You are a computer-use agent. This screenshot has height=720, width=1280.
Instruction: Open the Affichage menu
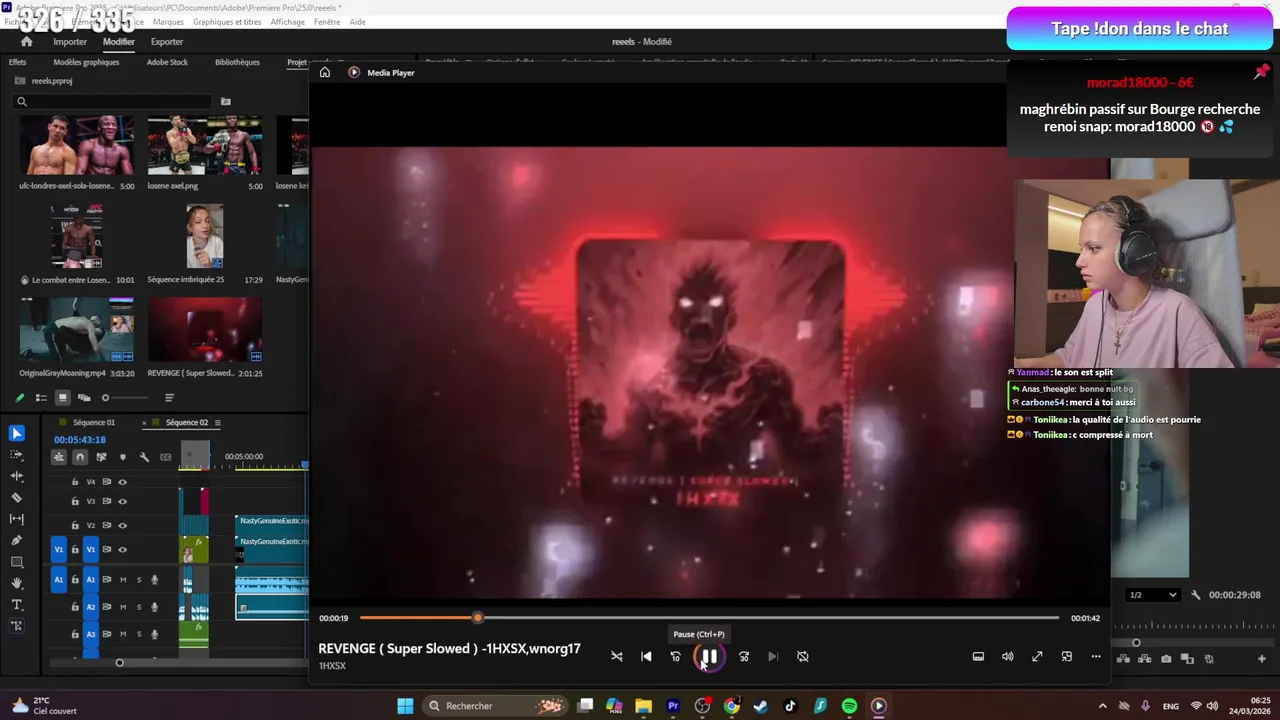288,22
